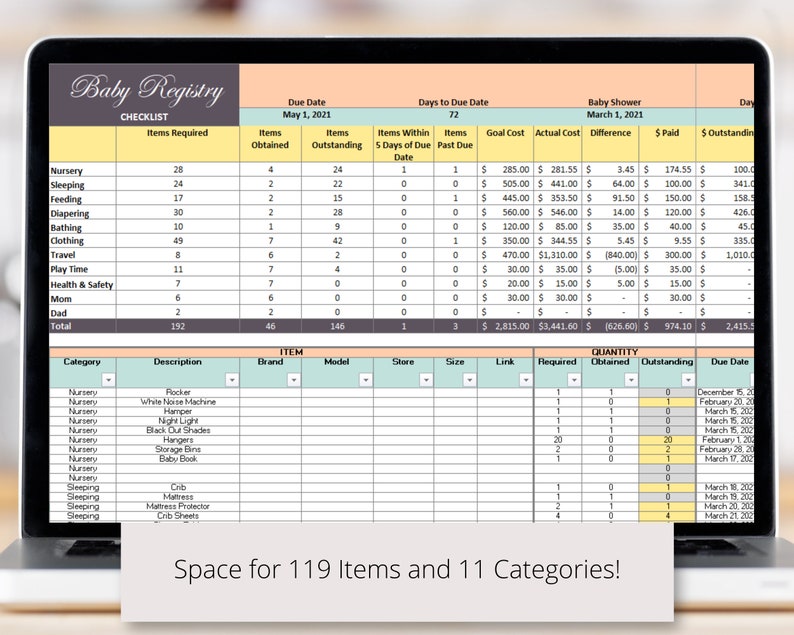Open the Store column filter dropdown
Image resolution: width=794 pixels, height=635 pixels.
tap(426, 380)
